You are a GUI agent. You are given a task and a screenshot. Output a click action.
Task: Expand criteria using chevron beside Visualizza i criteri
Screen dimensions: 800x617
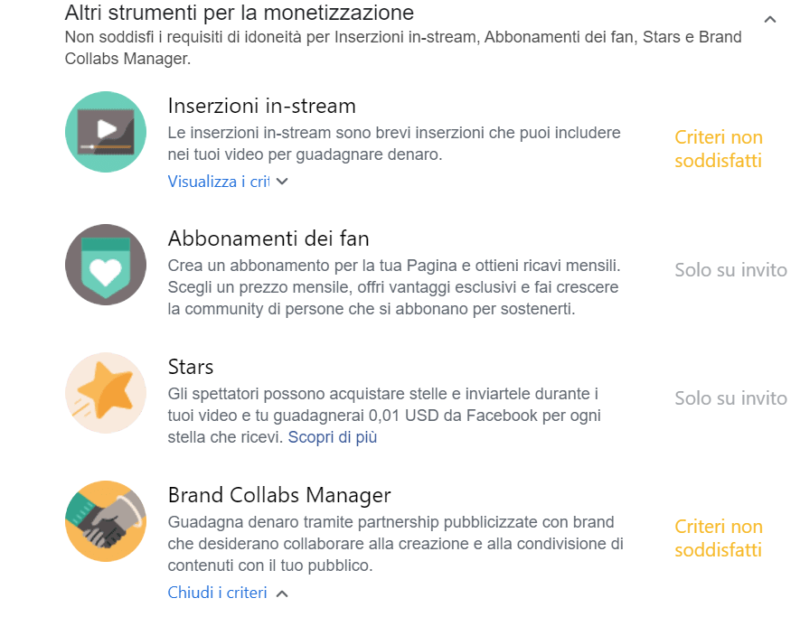[x=282, y=182]
